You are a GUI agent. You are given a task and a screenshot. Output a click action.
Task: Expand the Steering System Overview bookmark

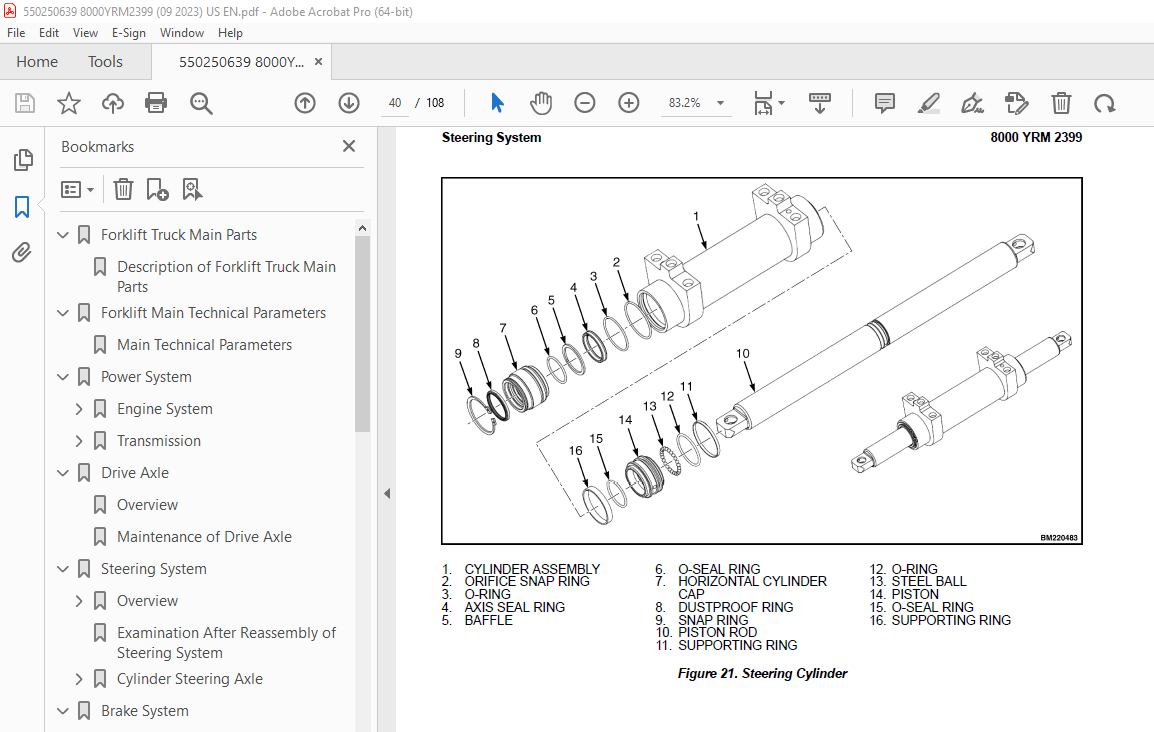point(79,601)
